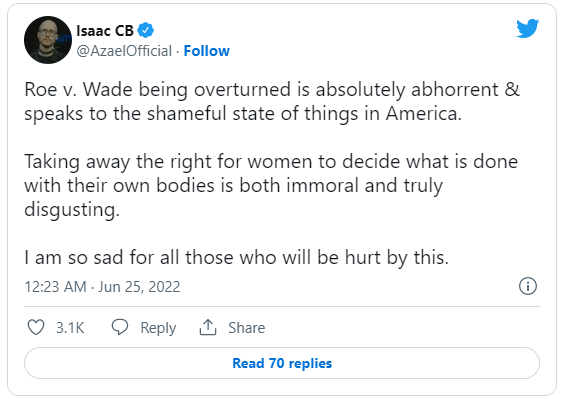
Task: Click the Share text label
Action: [247, 328]
